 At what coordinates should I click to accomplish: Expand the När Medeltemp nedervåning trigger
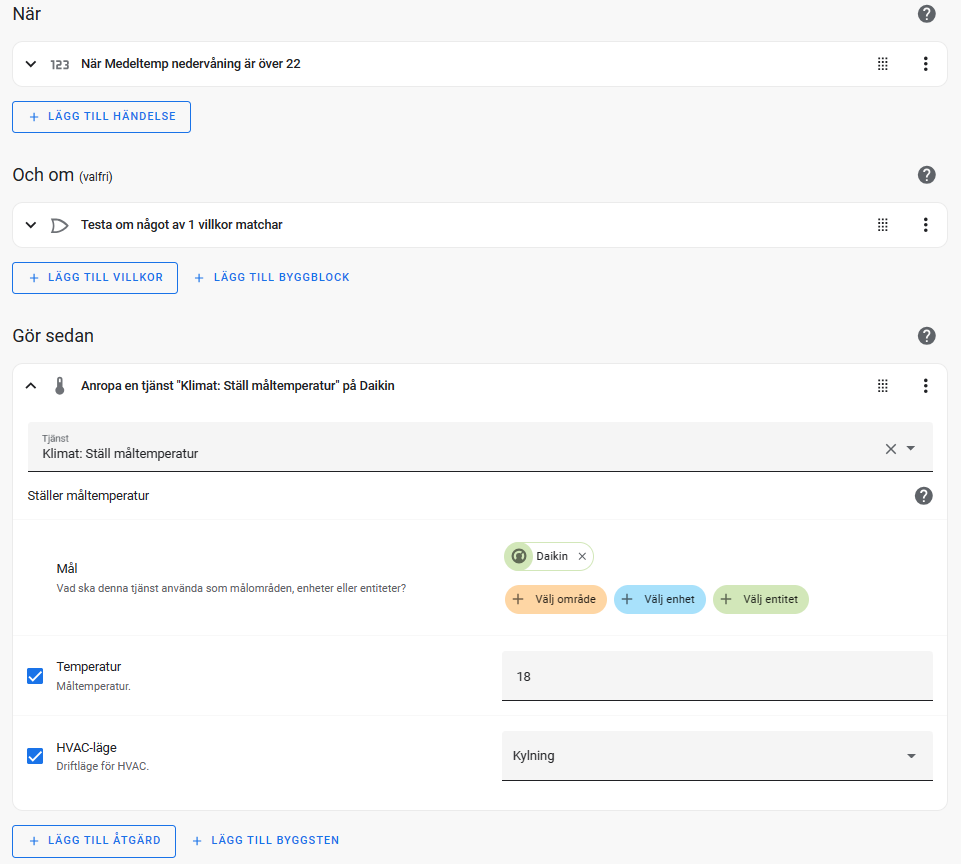(31, 64)
